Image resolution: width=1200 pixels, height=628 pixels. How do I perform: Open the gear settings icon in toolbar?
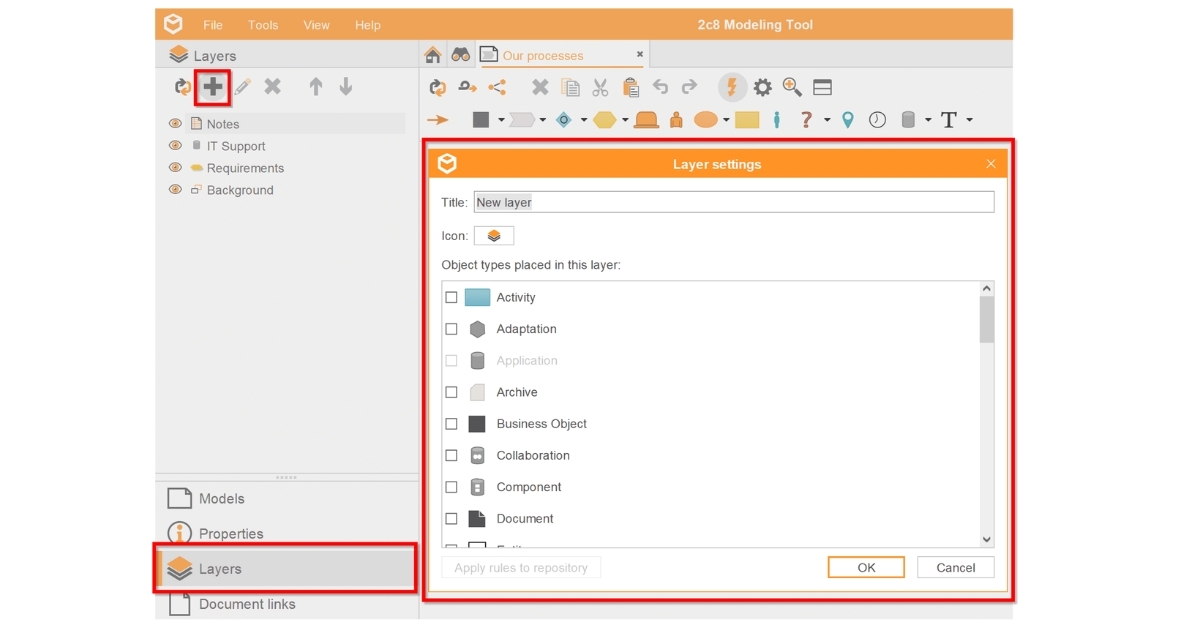tap(763, 87)
